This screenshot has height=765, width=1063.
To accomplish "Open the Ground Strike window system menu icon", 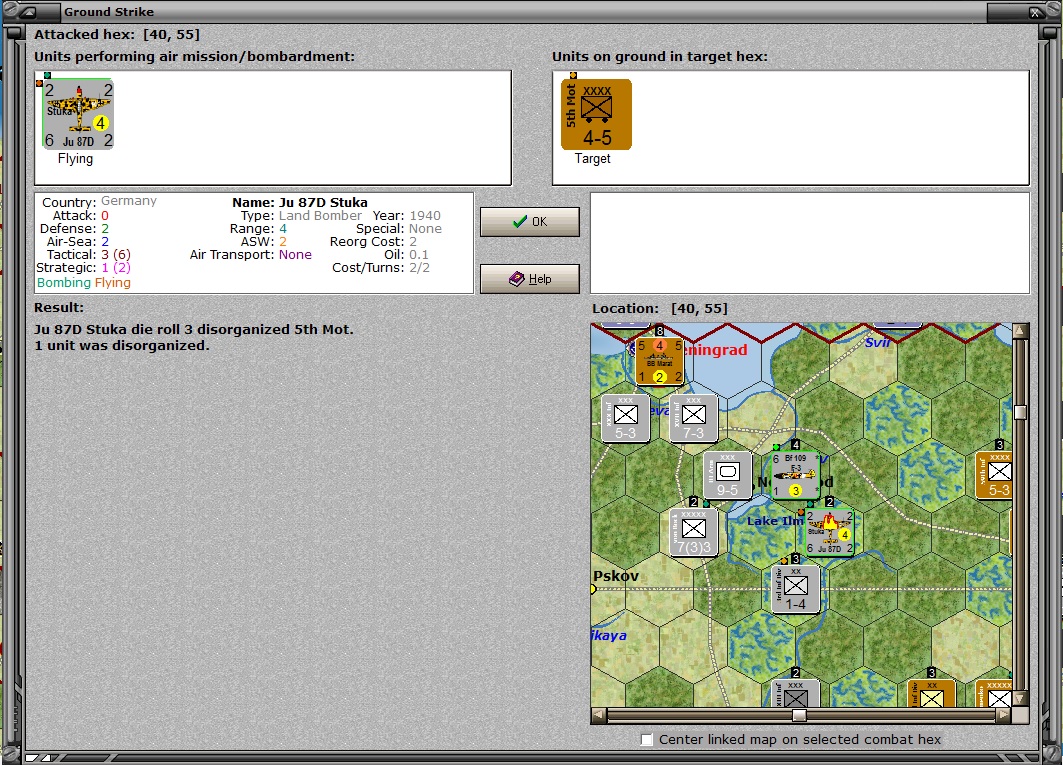I will click(x=27, y=12).
